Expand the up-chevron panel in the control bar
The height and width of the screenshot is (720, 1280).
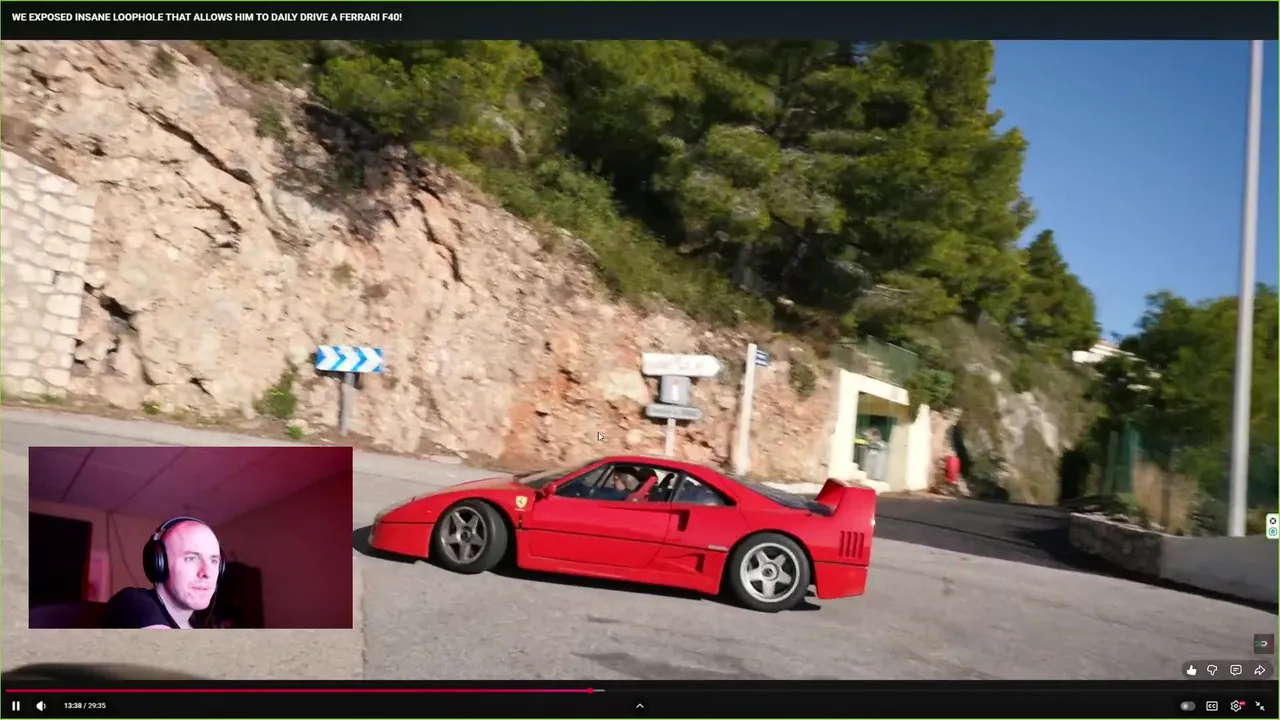coord(640,706)
